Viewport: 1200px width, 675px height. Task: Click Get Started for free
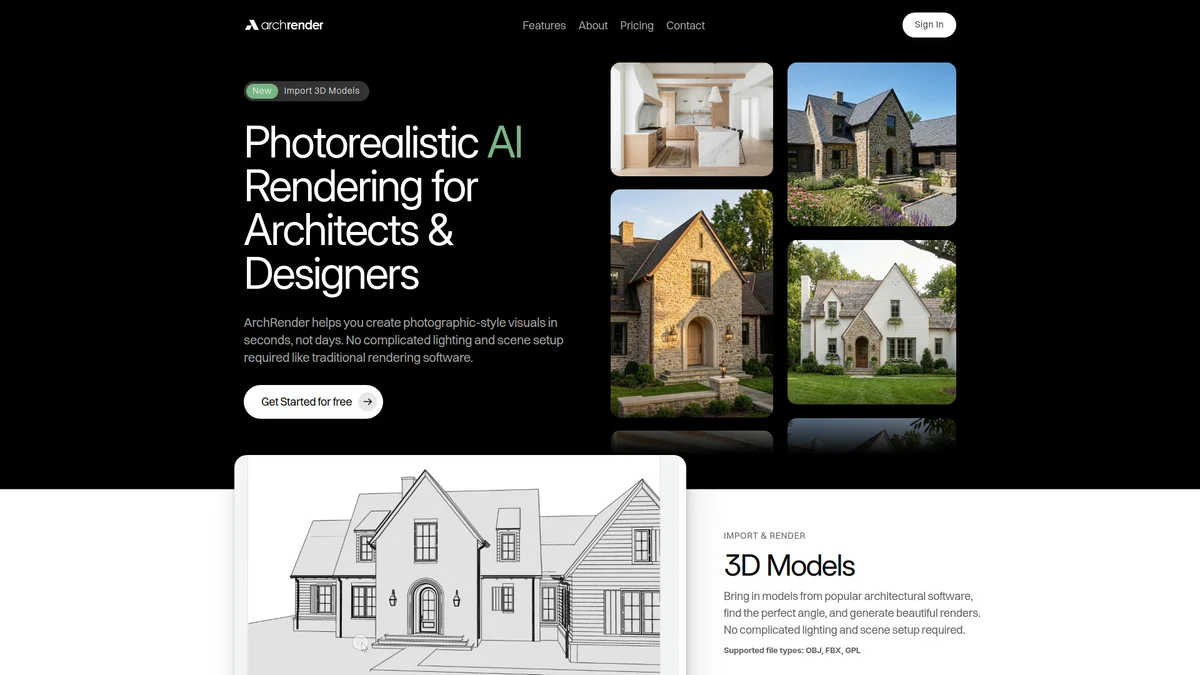coord(306,402)
